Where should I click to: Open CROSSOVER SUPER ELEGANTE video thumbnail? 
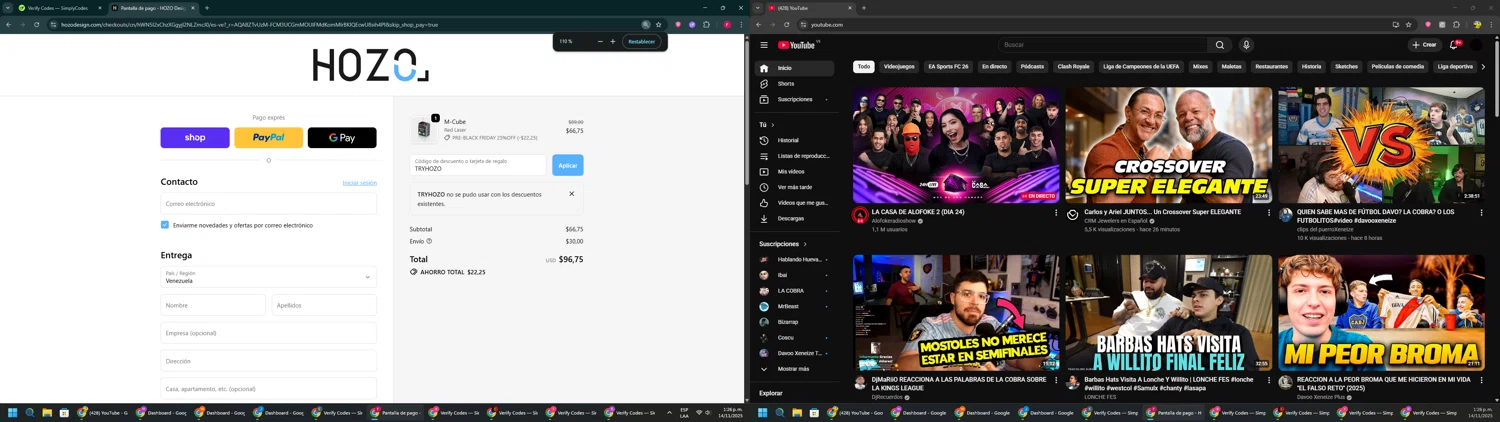(1169, 145)
